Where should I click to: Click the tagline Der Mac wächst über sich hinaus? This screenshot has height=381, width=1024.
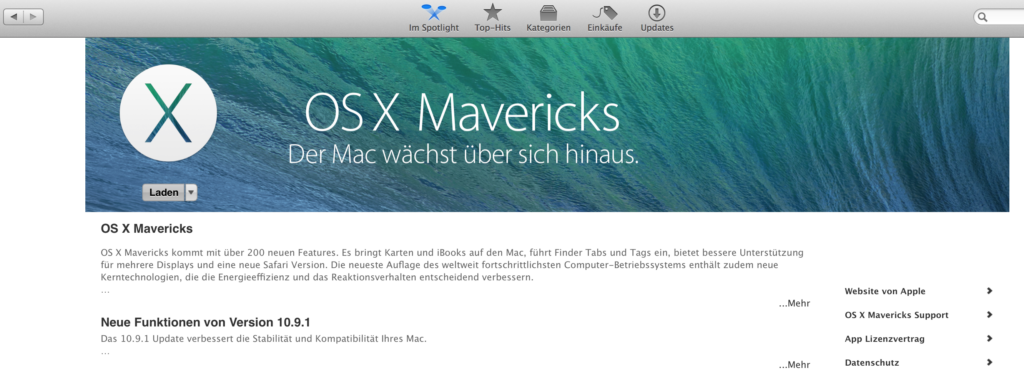point(463,154)
